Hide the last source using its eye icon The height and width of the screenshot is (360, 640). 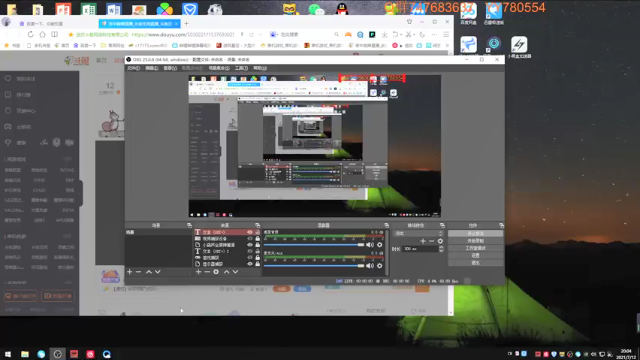tap(250, 264)
